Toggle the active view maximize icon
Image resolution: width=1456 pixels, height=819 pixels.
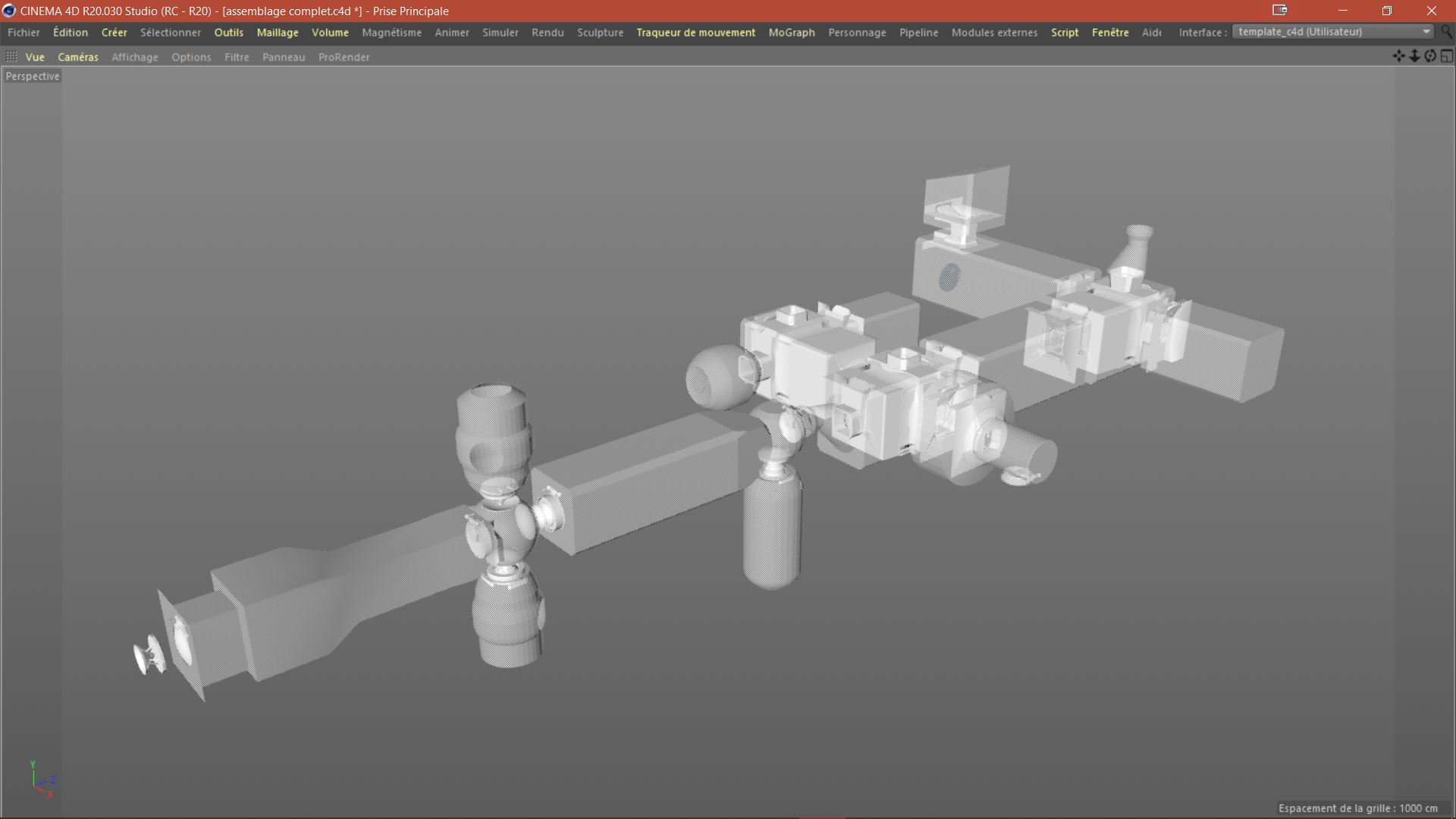1447,56
